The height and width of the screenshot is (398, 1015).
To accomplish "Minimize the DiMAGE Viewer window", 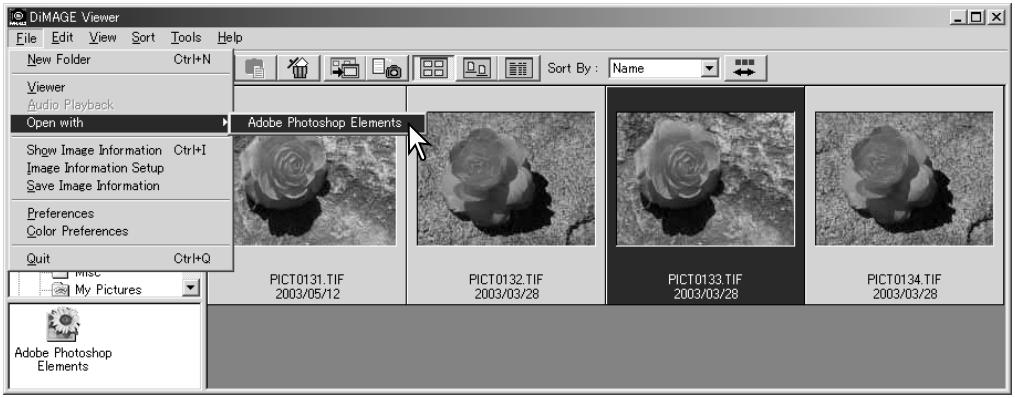I will 959,18.
